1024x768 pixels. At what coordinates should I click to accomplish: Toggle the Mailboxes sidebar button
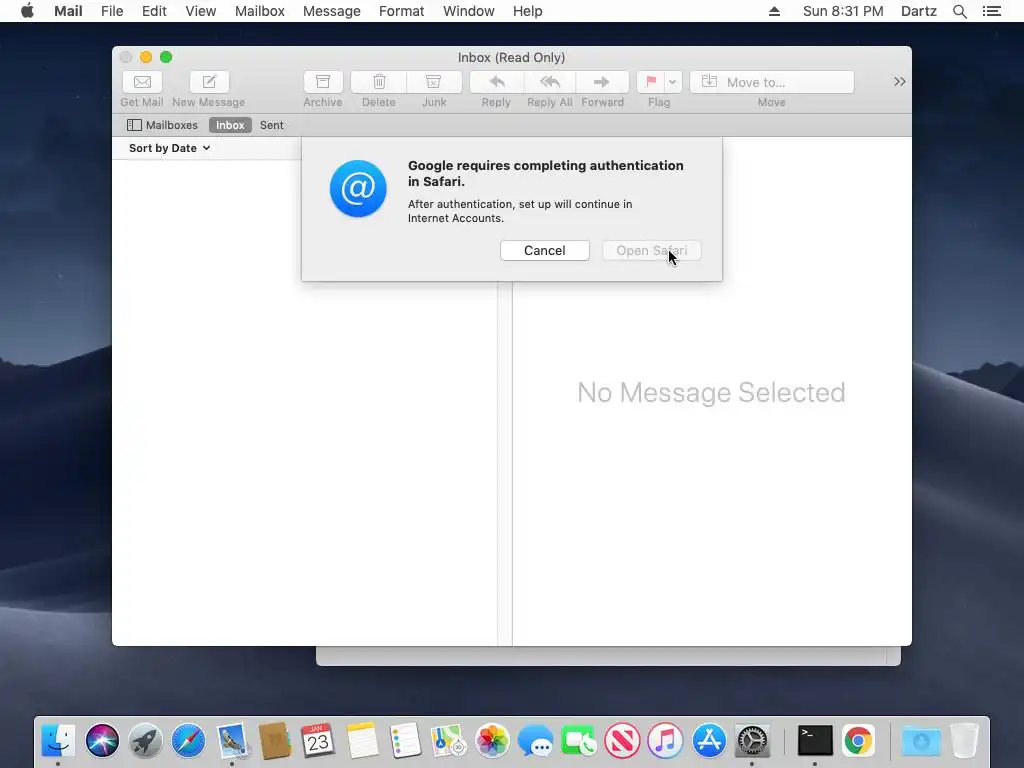tap(163, 125)
